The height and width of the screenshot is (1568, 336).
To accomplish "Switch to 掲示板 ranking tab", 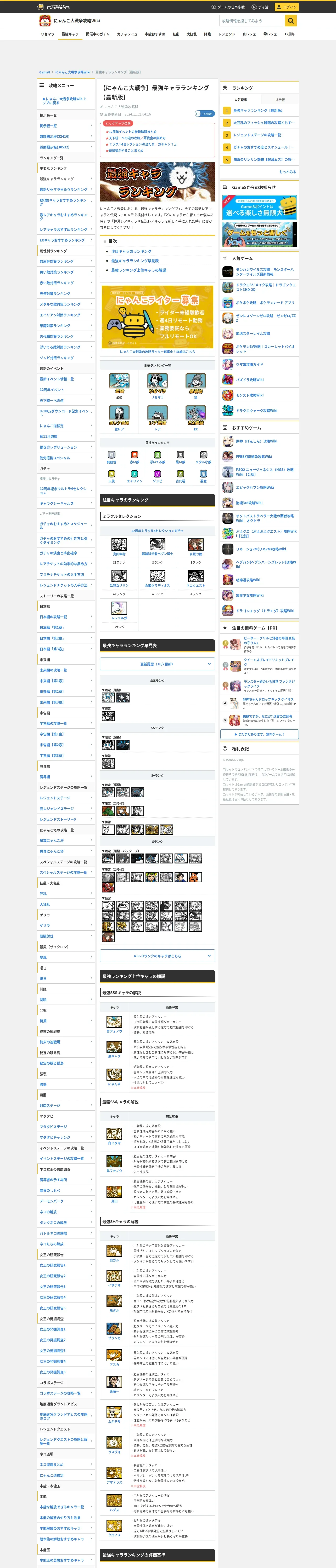I will pos(280,100).
